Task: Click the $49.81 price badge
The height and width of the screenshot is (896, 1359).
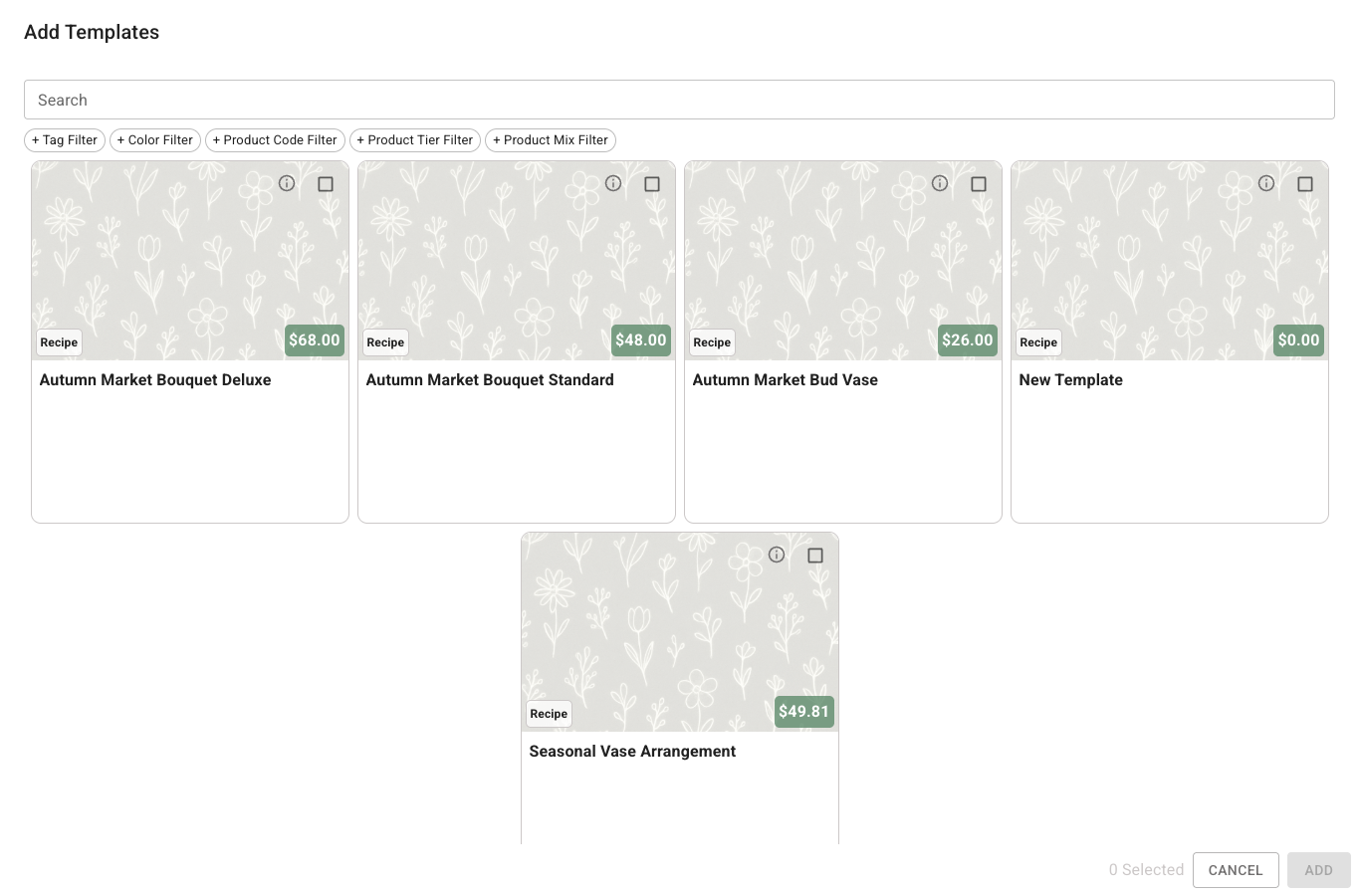Action: [x=804, y=712]
